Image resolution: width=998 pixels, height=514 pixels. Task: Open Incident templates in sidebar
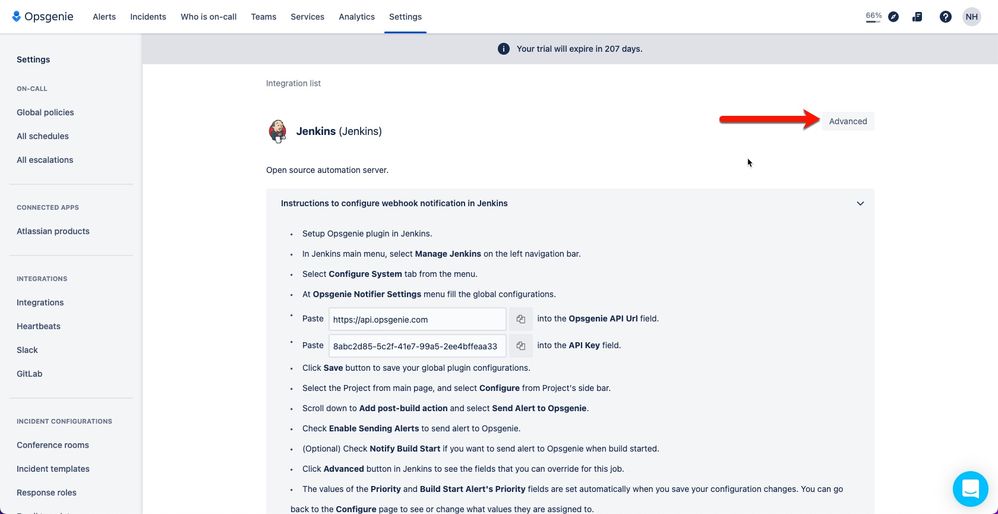point(53,469)
